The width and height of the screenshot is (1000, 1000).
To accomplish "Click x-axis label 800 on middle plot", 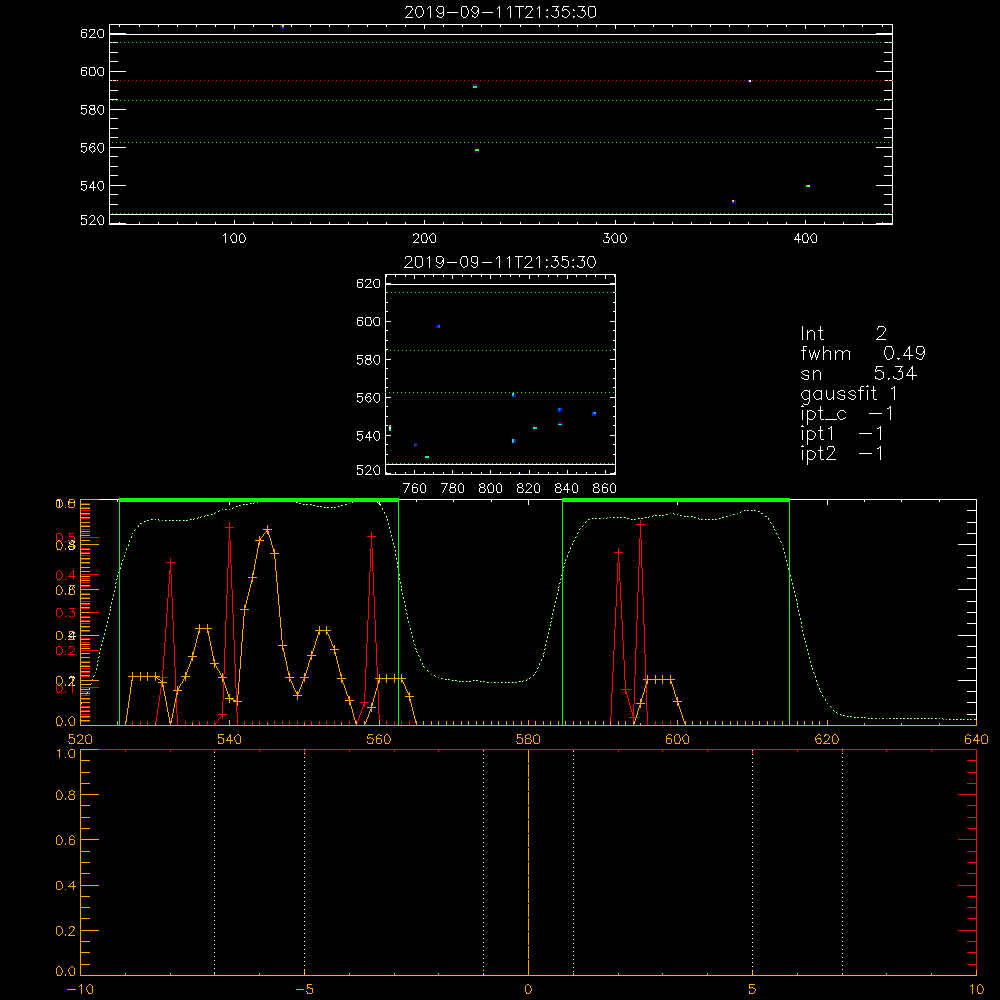I will (490, 489).
